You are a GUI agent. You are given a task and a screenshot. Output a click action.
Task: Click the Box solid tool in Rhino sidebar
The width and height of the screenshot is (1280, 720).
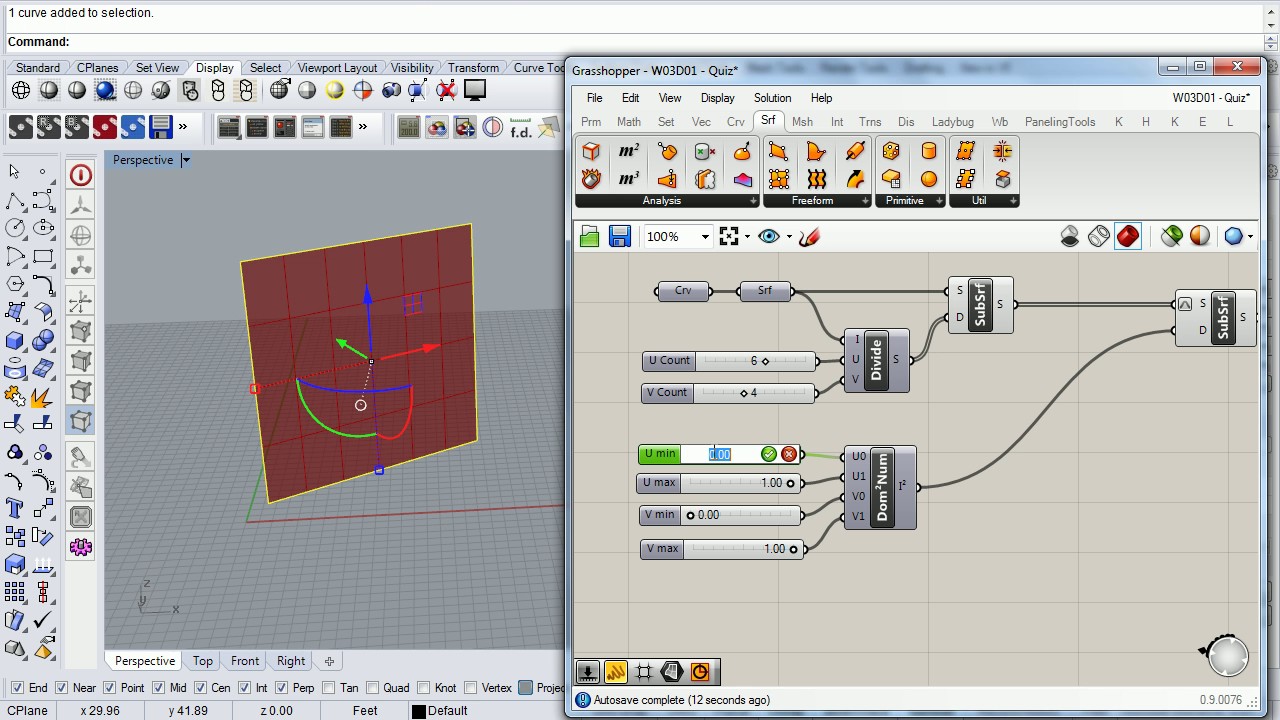pos(14,341)
